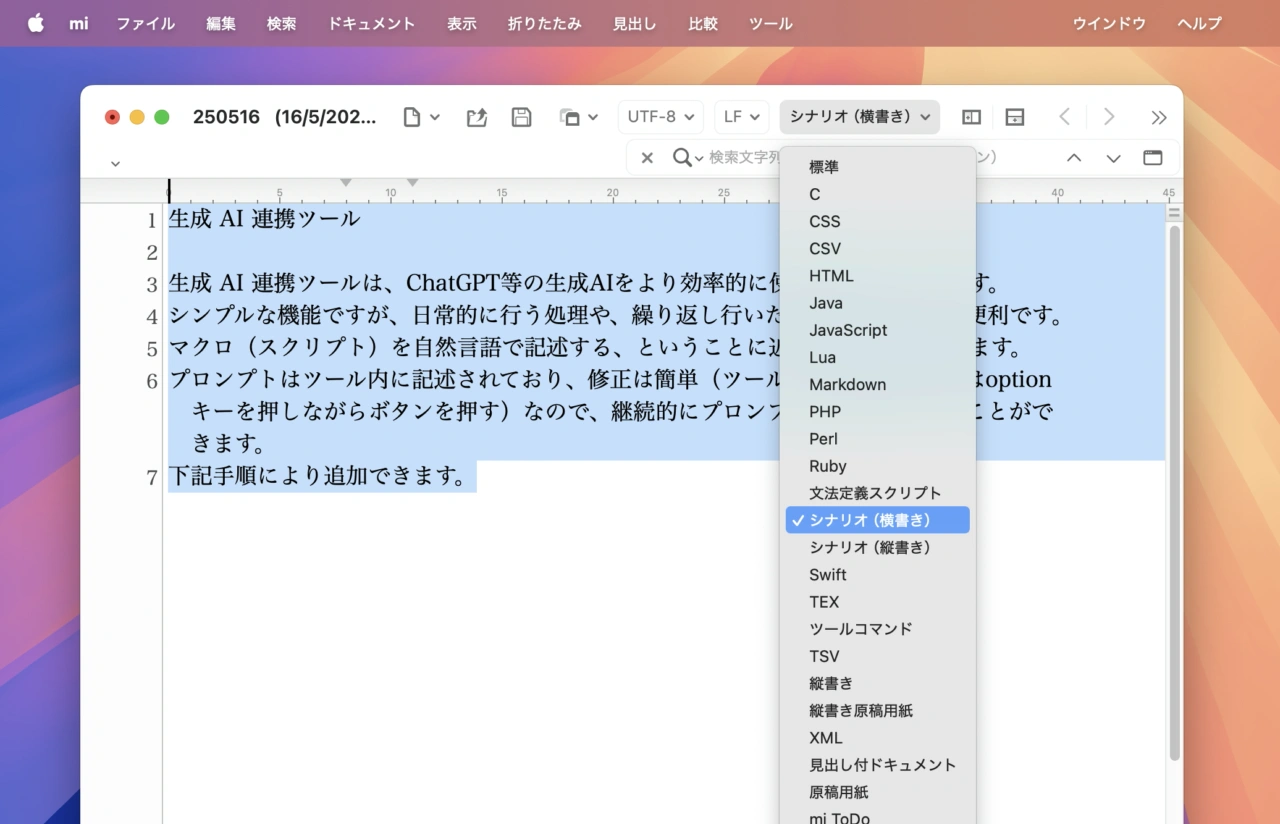Toggle the sidebar split view icon
The image size is (1280, 824).
971,117
